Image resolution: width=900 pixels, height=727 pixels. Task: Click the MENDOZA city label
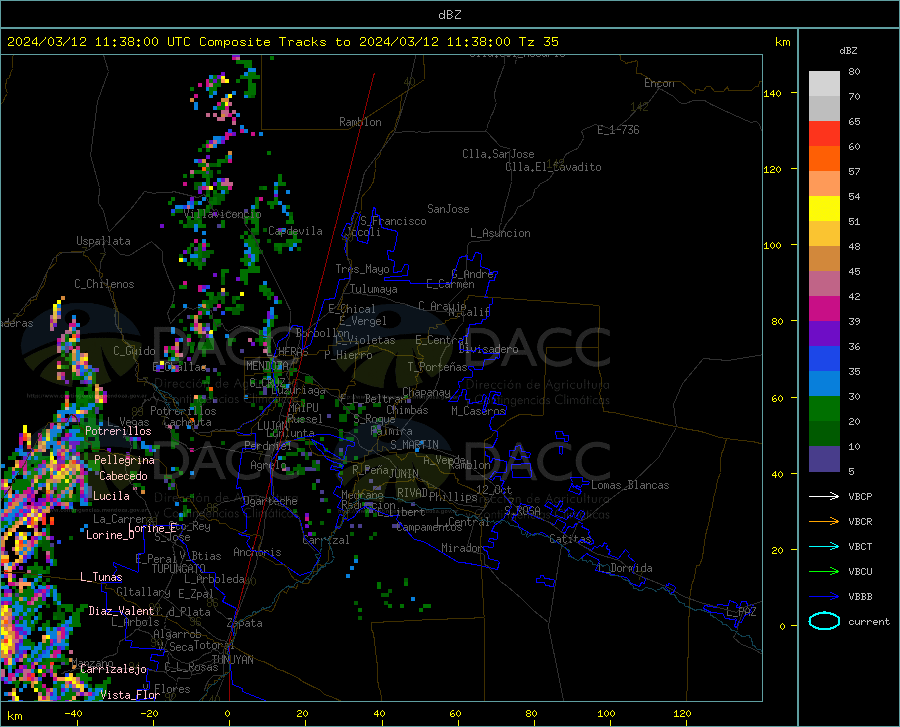pyautogui.click(x=267, y=365)
